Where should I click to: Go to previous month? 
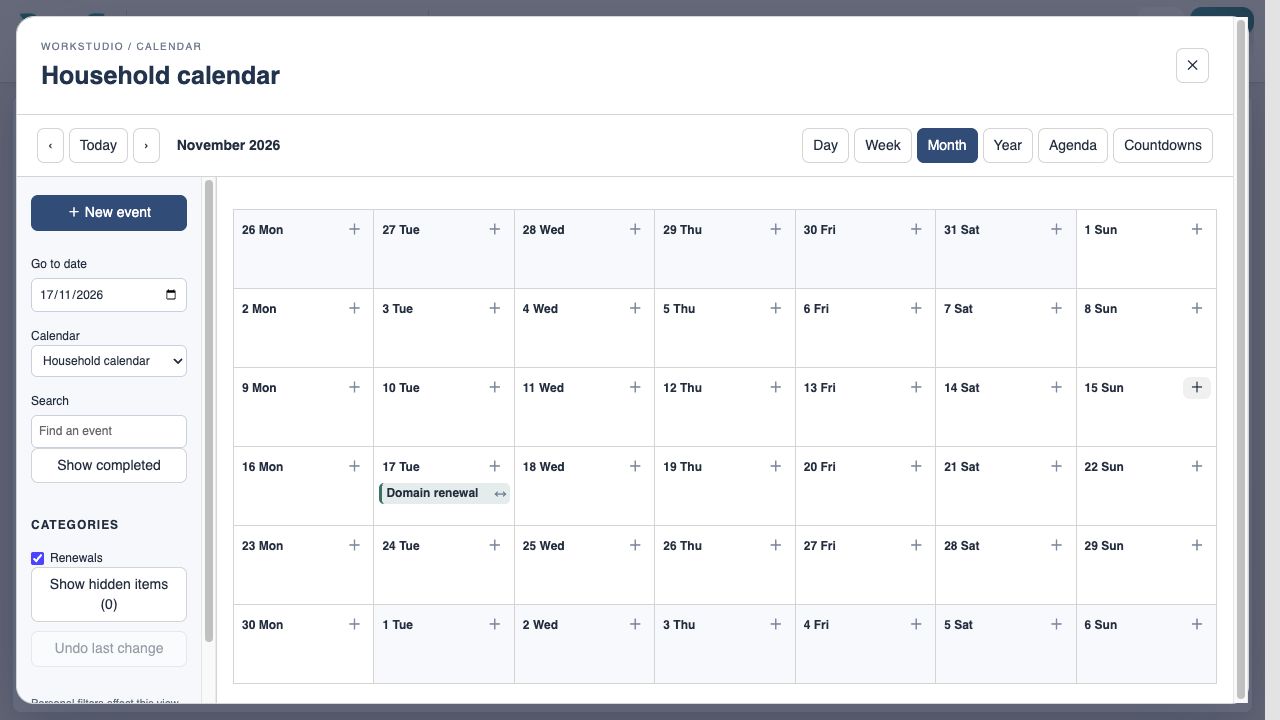click(50, 145)
